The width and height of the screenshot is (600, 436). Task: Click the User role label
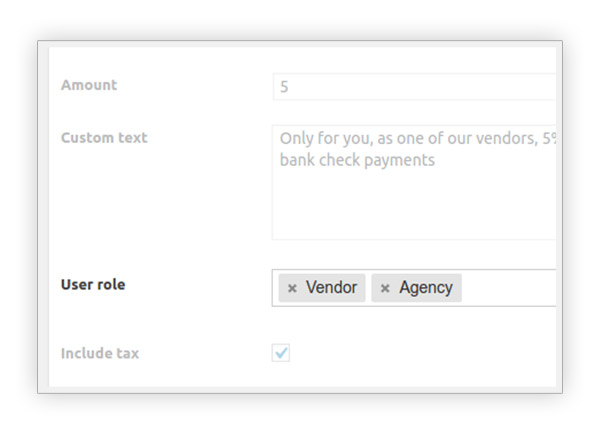93,284
